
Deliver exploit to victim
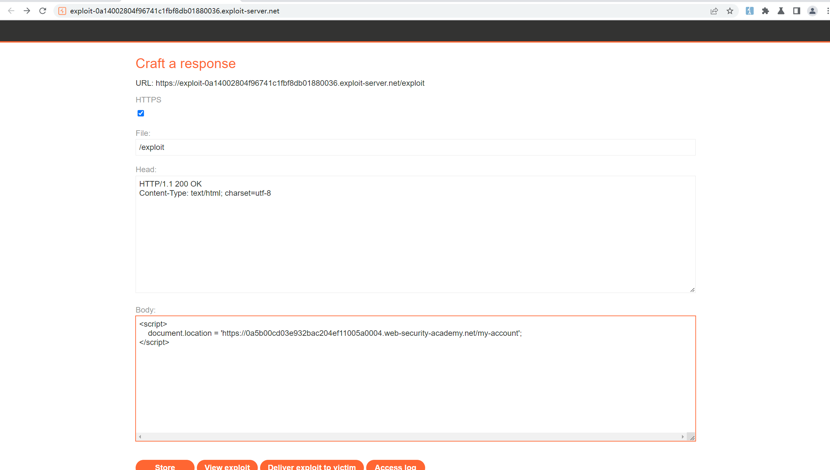[x=312, y=466]
